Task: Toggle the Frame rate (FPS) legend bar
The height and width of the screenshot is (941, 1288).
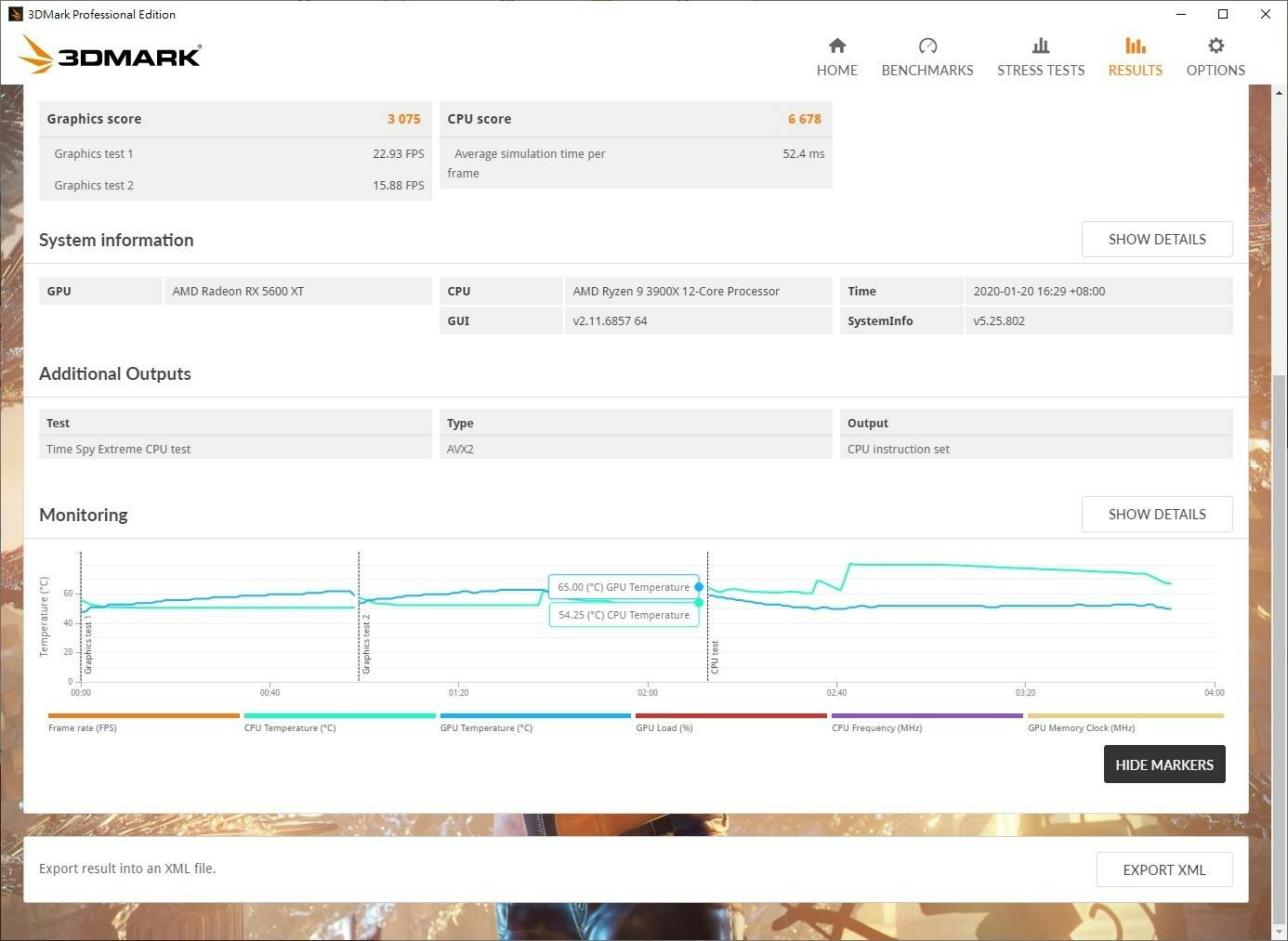Action: [x=144, y=715]
